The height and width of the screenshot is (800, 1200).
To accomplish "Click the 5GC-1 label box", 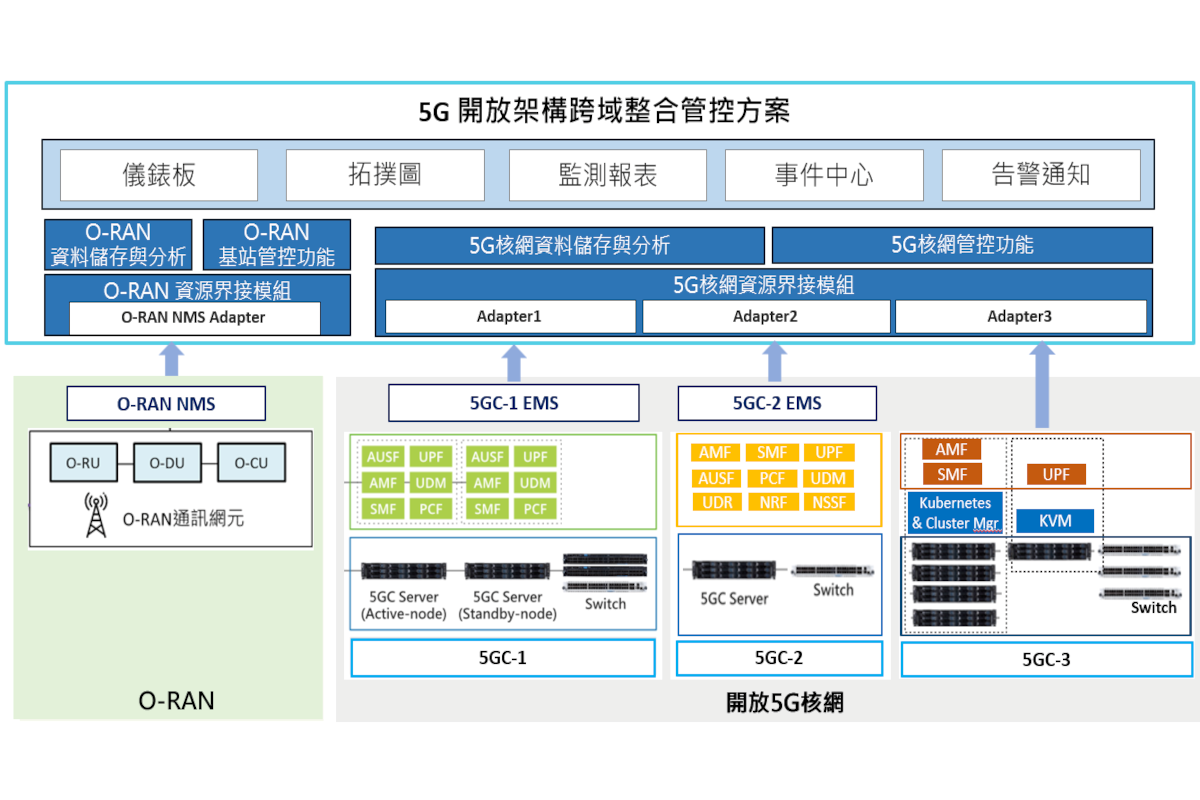I will point(503,658).
